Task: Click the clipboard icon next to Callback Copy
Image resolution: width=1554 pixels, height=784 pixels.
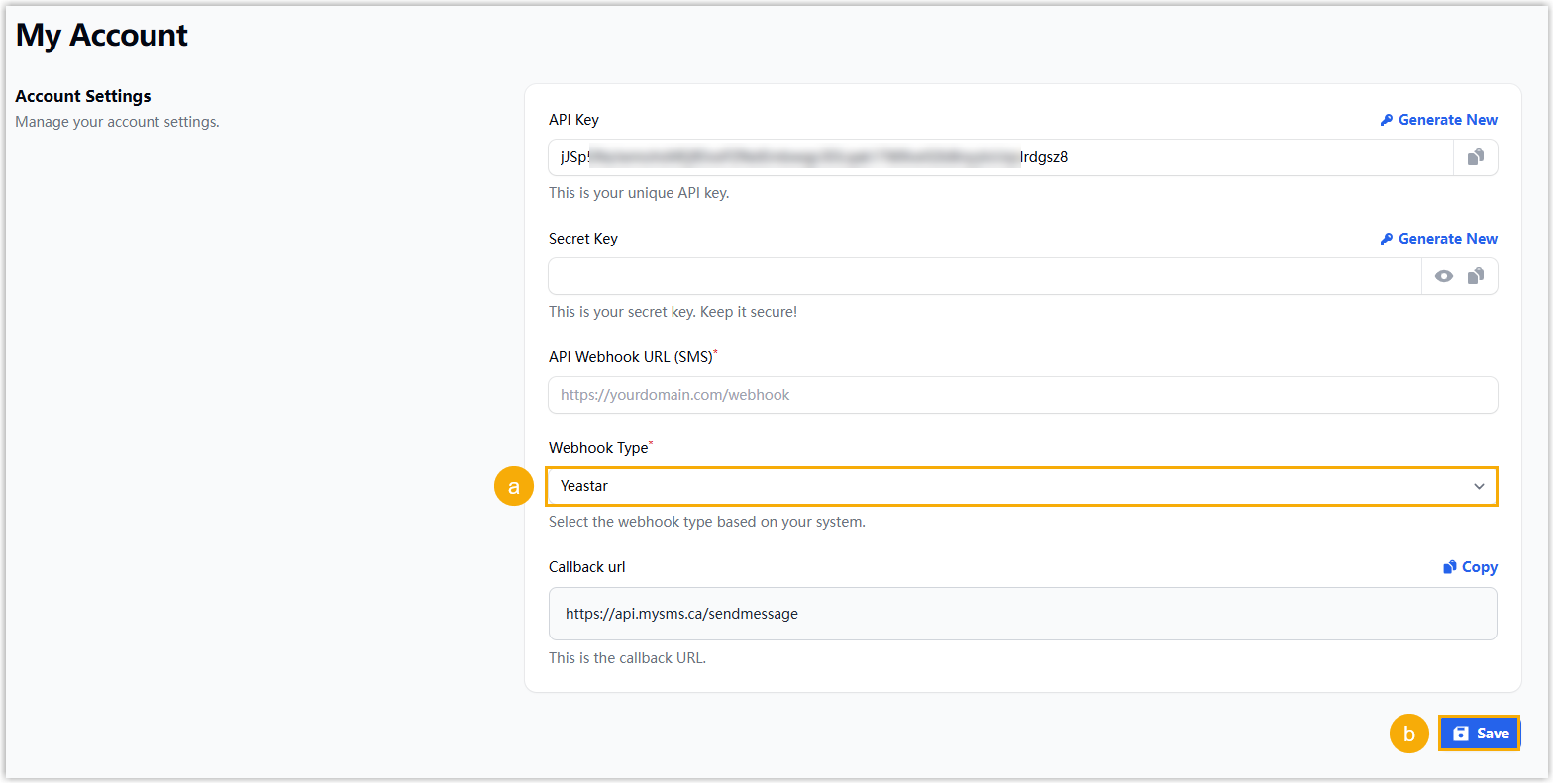Action: (1450, 567)
